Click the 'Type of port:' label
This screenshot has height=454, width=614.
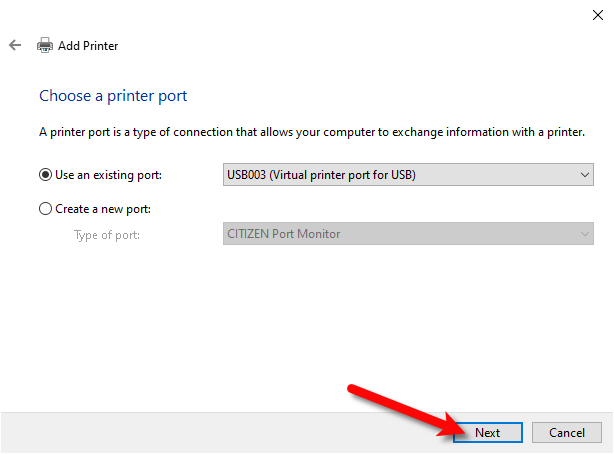[107, 235]
